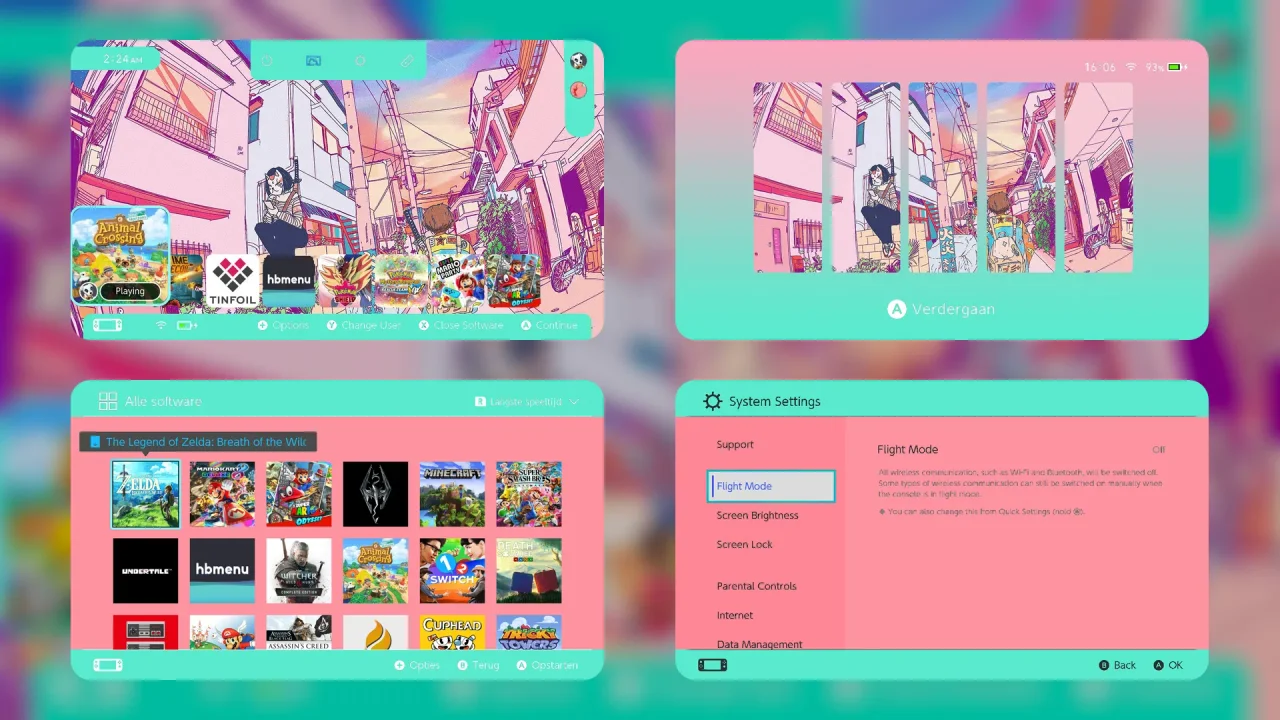
Task: Toggle the Flight Mode Off setting
Action: [1158, 450]
